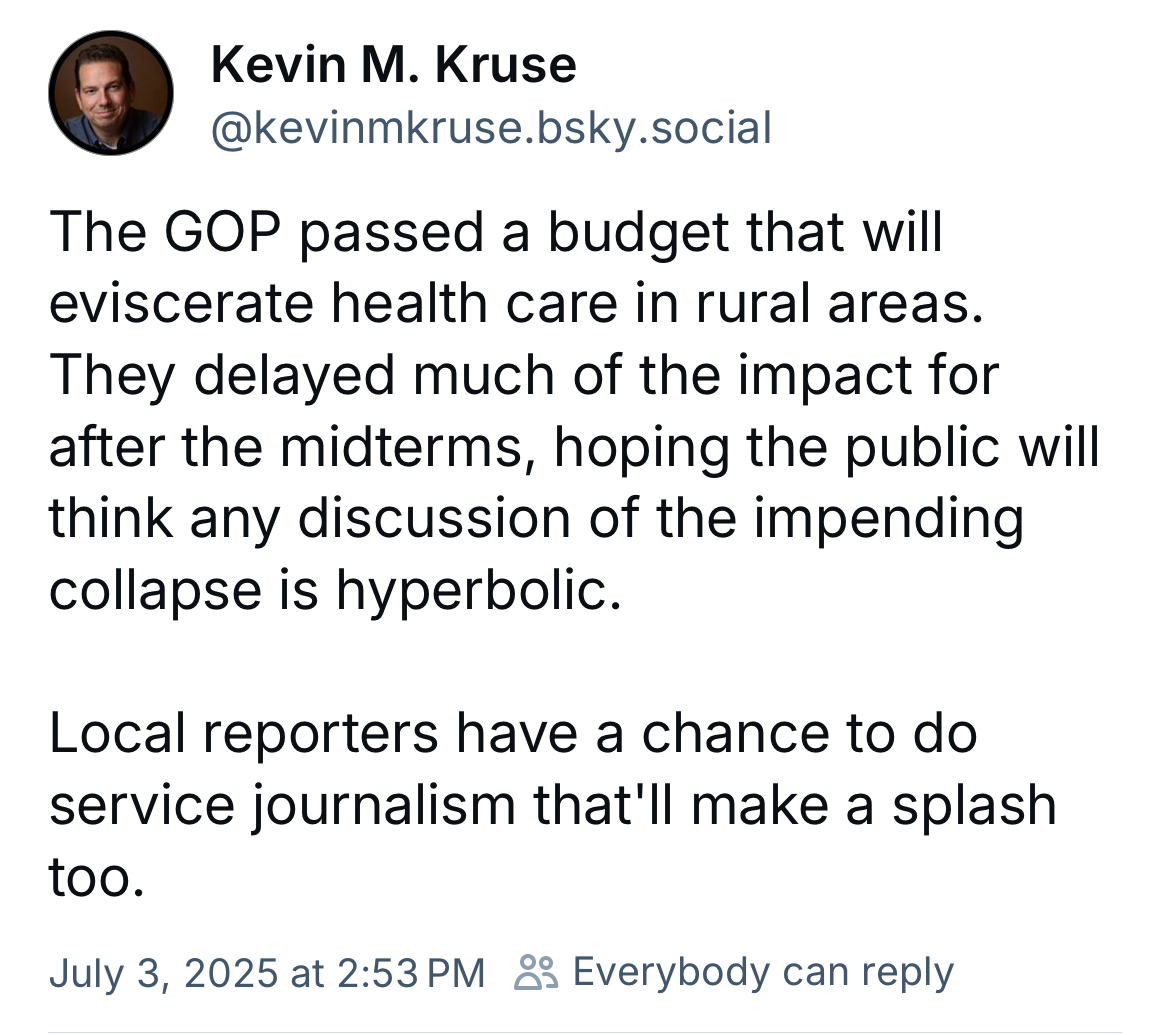
Task: Click the word "impending" in the post
Action: point(890,519)
